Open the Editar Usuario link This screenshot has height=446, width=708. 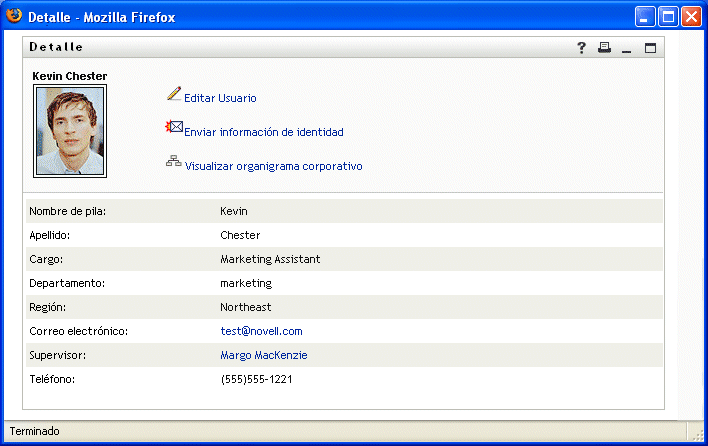[220, 98]
